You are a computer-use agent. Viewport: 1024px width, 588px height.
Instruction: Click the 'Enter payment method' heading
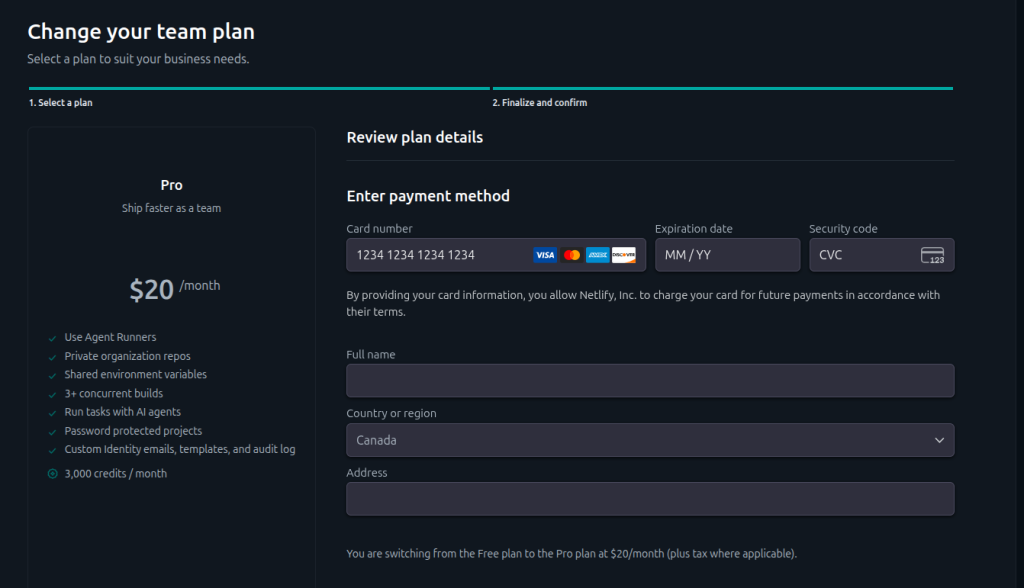[428, 196]
